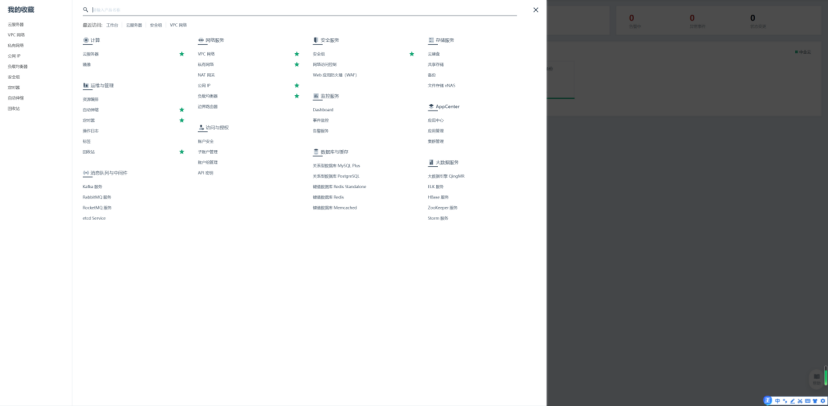The height and width of the screenshot is (406, 828).
Task: Click the AppCenter category icon
Action: 431,107
